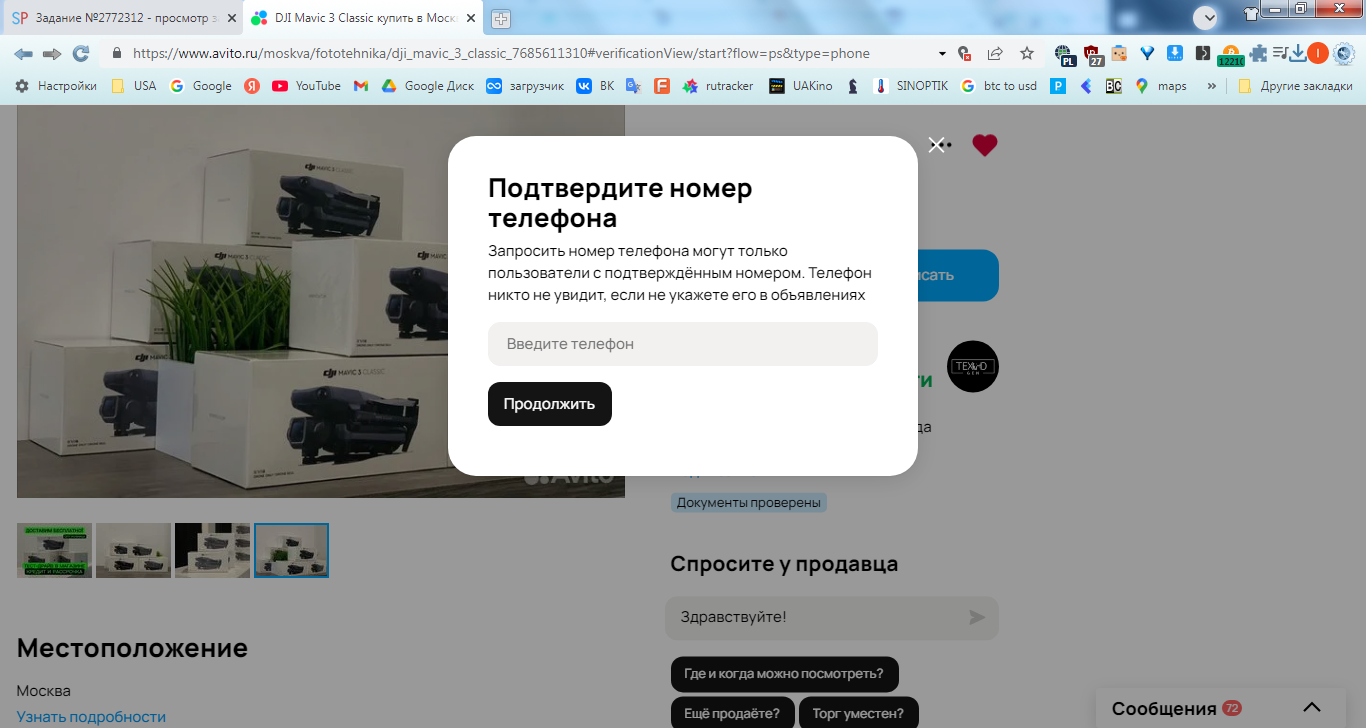This screenshot has width=1366, height=728.
Task: Open the 'btc to usd' bookmark
Action: click(998, 86)
